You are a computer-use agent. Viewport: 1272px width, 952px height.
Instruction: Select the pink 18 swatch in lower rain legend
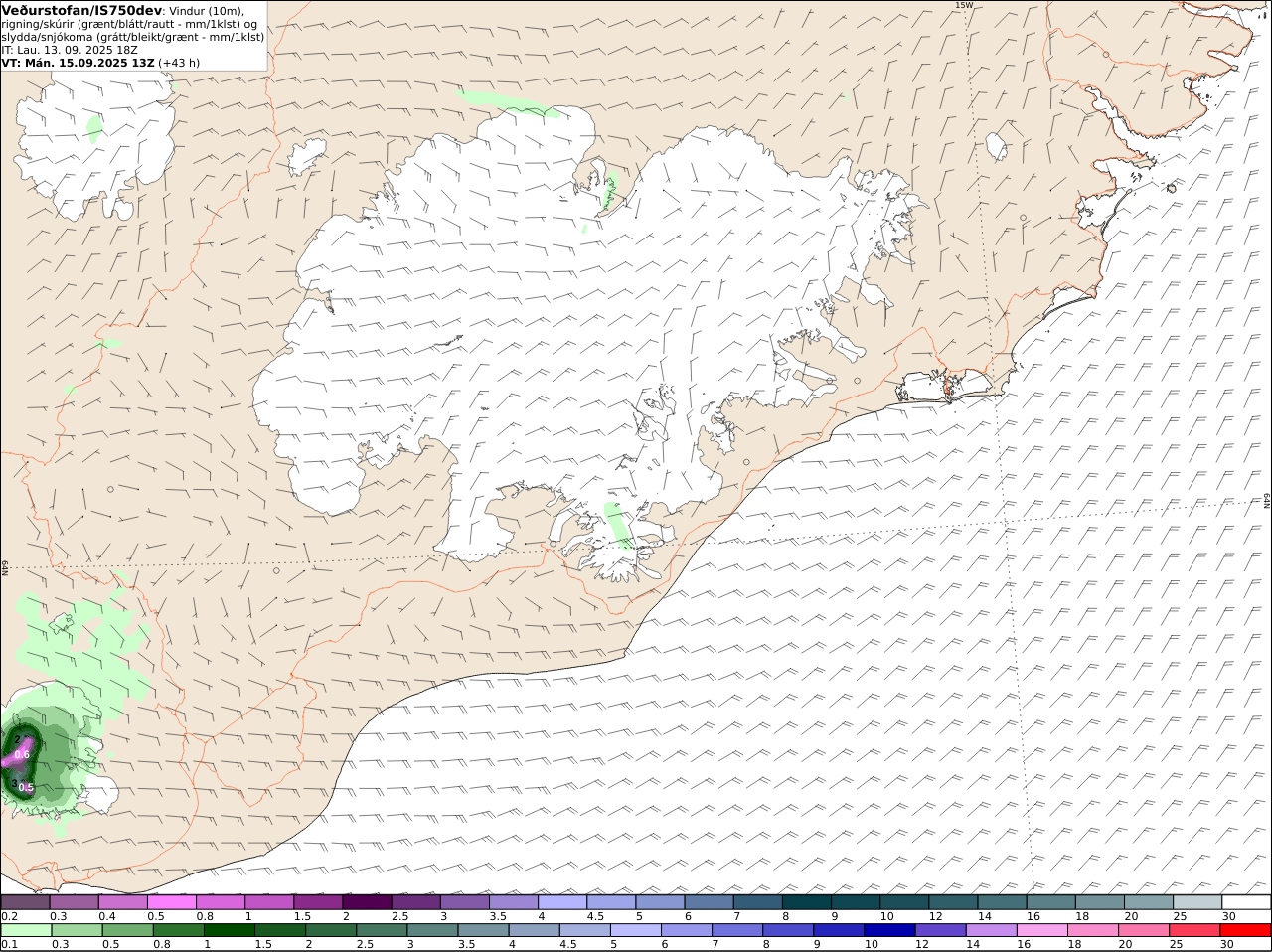pyautogui.click(x=1092, y=931)
